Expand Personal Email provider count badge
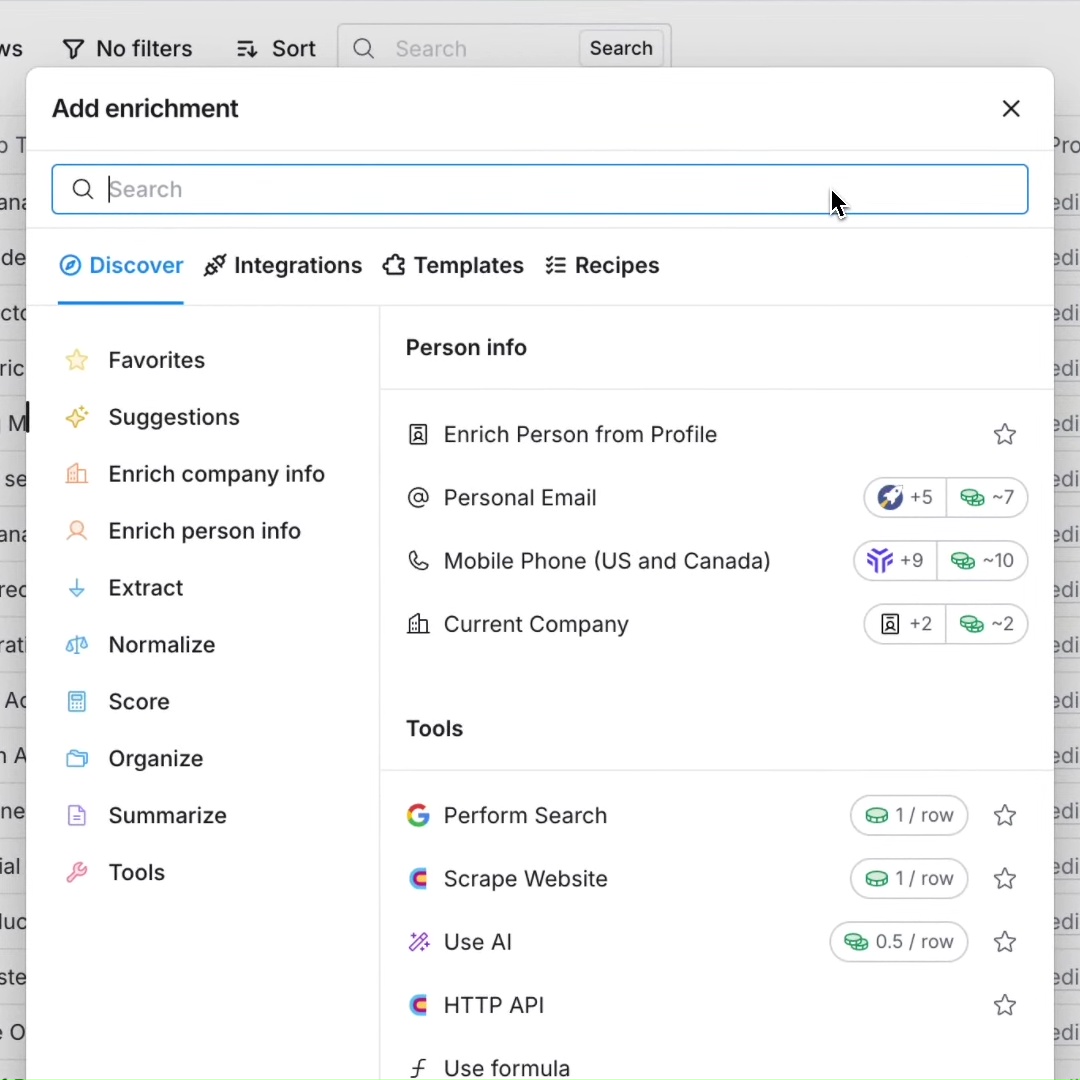Image resolution: width=1080 pixels, height=1080 pixels. 904,498
